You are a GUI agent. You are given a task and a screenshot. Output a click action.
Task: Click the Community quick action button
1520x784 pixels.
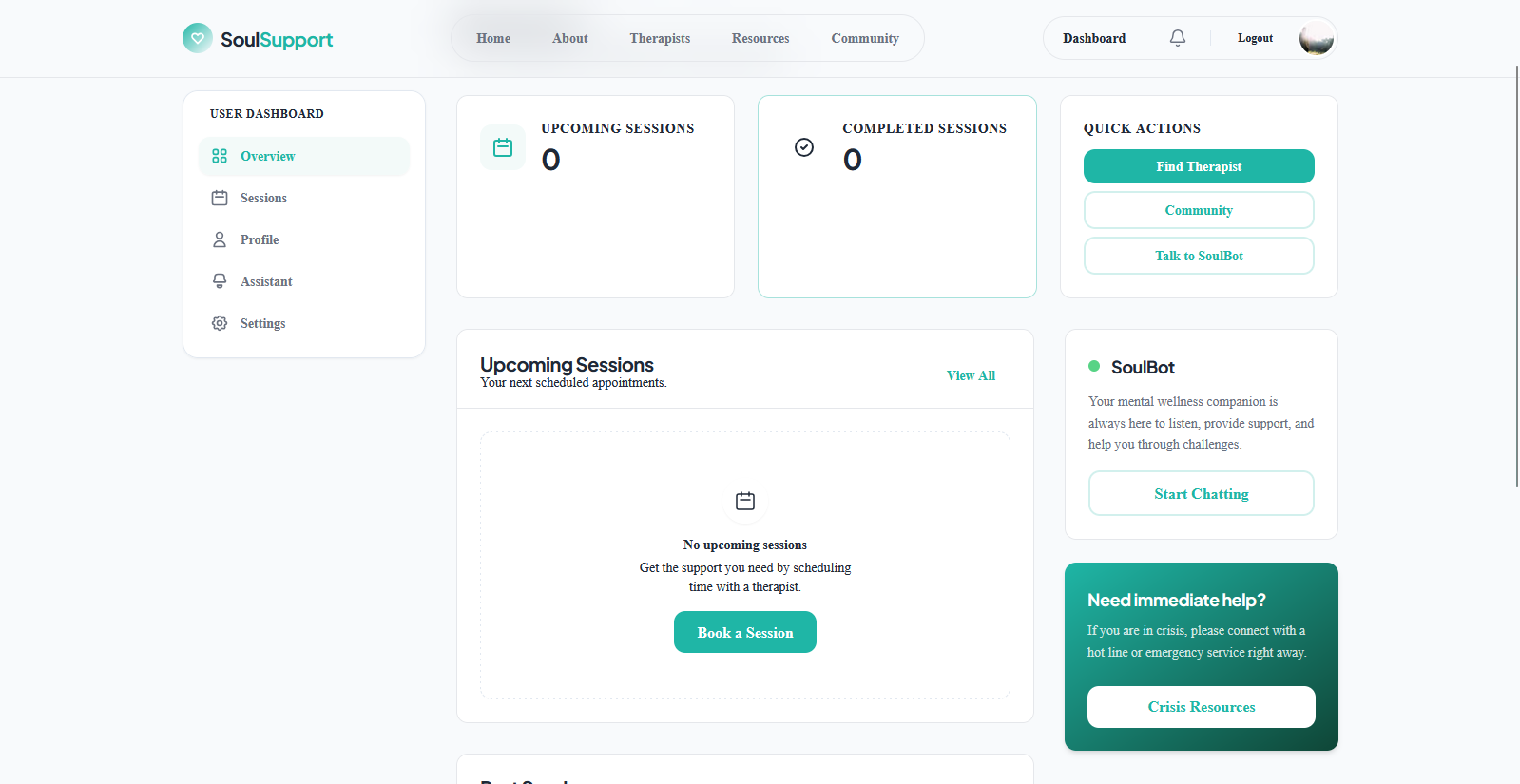(1199, 210)
